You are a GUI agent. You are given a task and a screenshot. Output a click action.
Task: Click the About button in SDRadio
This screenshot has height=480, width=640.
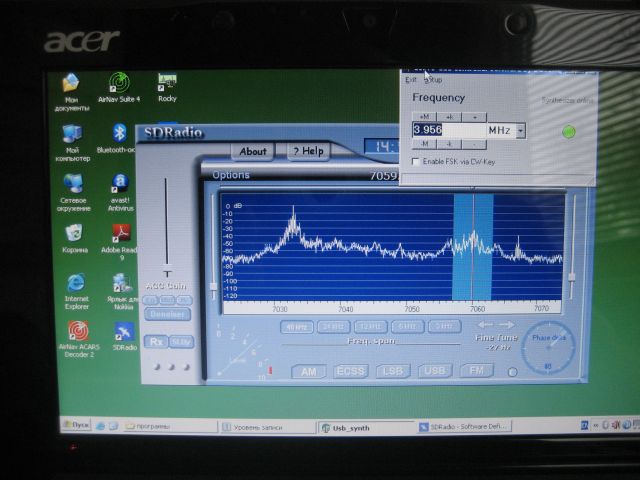(x=253, y=151)
